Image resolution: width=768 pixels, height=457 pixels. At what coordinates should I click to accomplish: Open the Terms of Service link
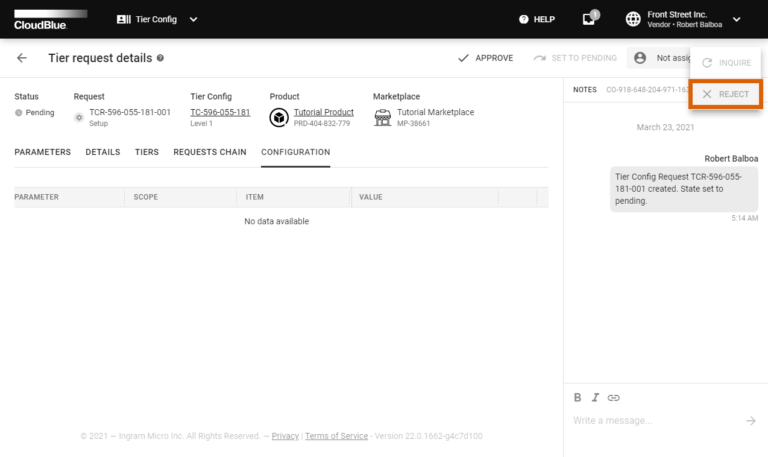pos(336,436)
